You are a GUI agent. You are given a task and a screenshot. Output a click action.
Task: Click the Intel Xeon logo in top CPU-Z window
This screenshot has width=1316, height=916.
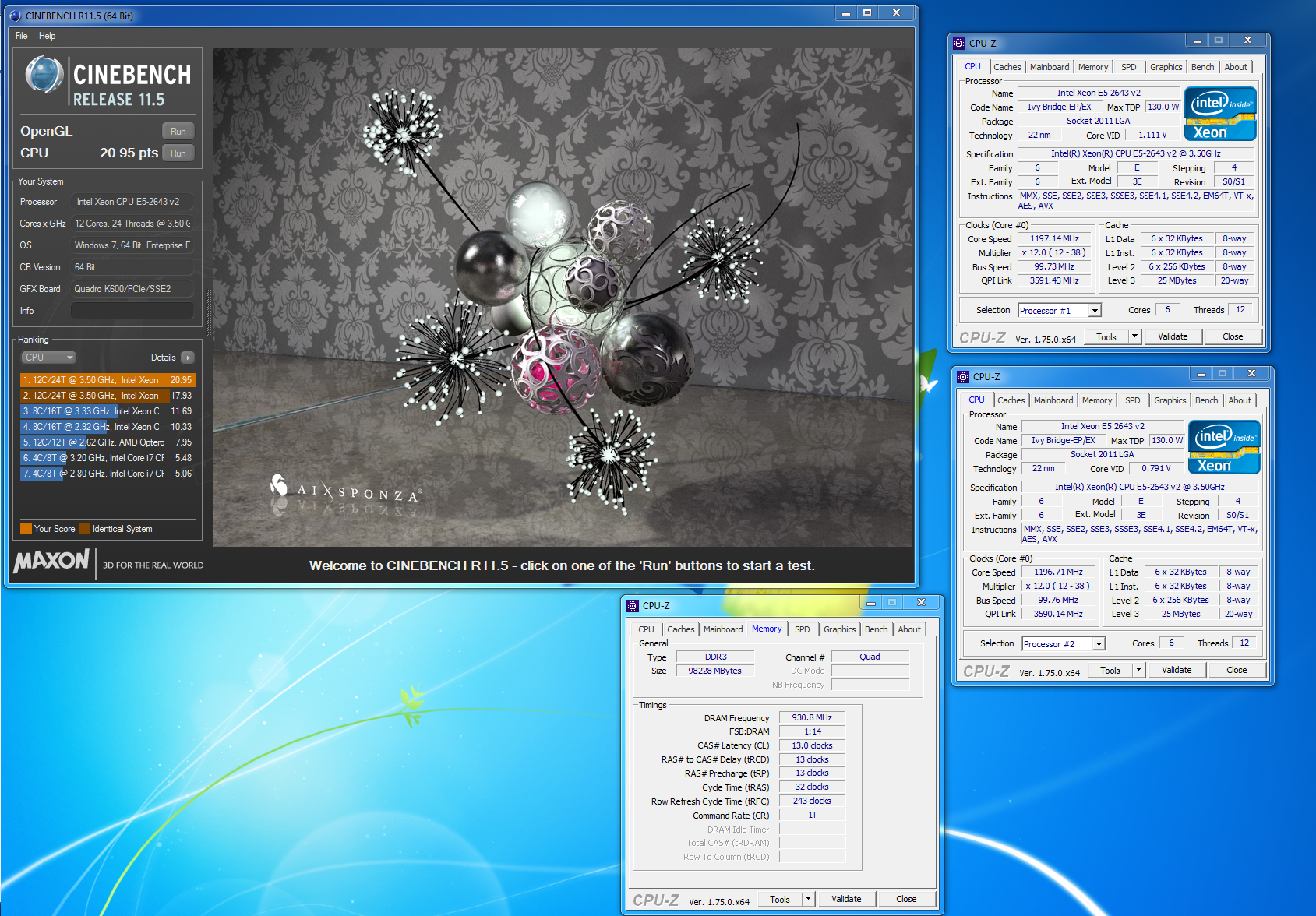click(x=1220, y=114)
